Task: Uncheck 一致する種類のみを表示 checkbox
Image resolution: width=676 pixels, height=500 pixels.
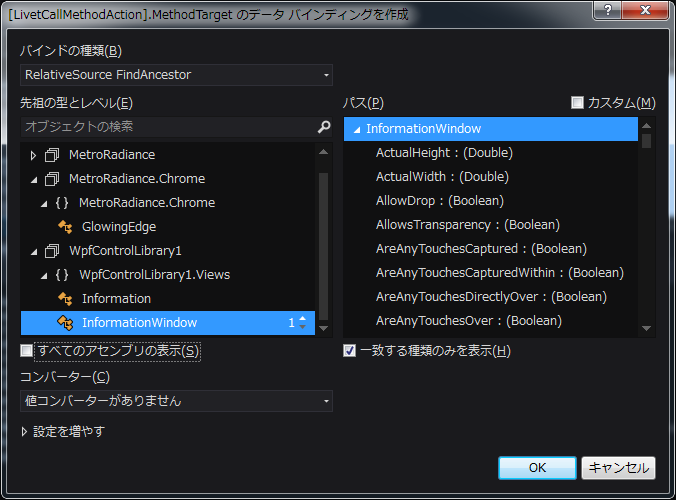Action: (350, 350)
